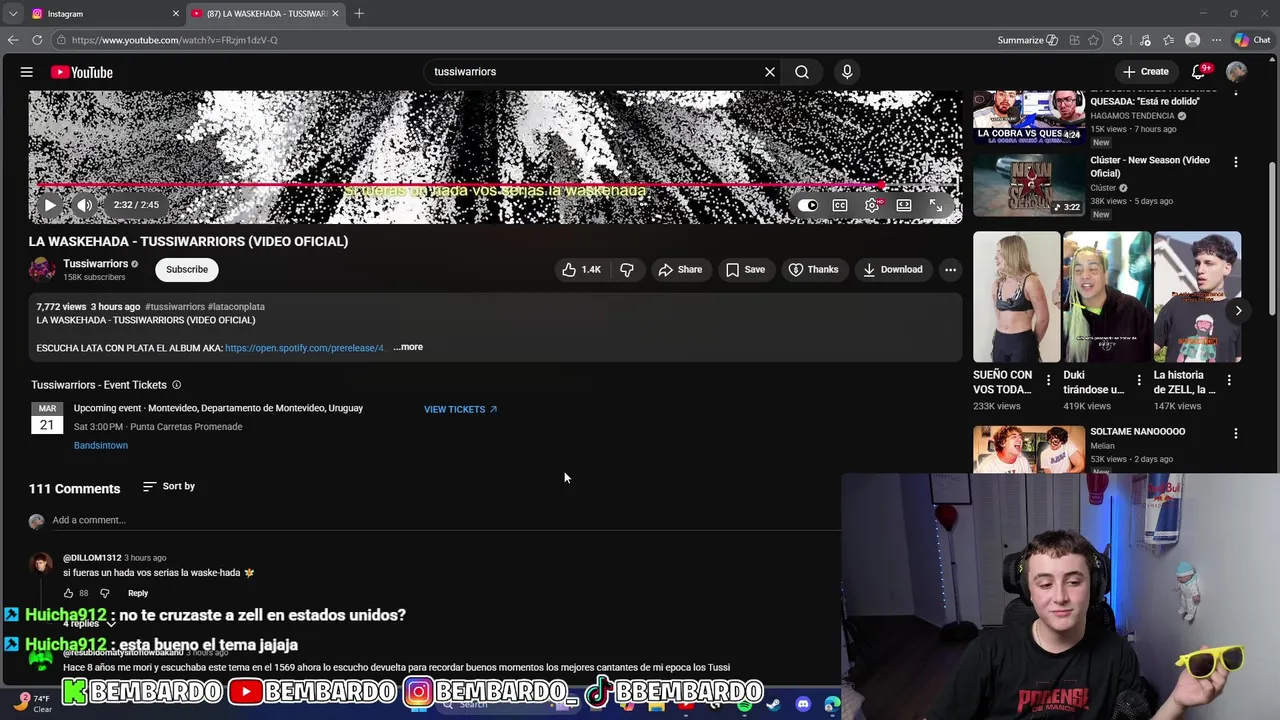Open browser extensions puzzle icon
1280x720 pixels.
(x=1118, y=40)
